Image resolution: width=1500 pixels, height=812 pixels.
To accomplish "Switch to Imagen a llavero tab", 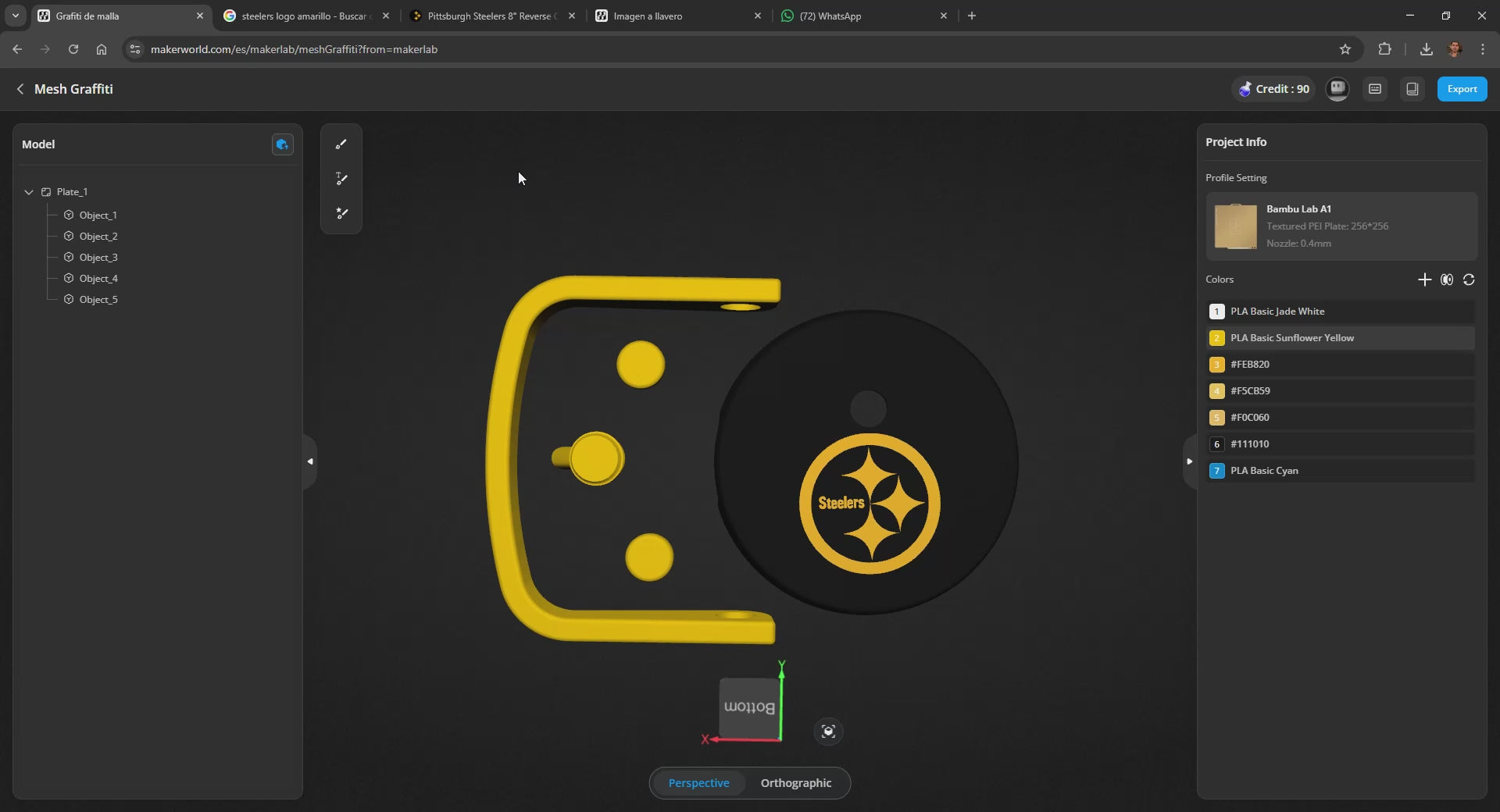I will pos(677,16).
